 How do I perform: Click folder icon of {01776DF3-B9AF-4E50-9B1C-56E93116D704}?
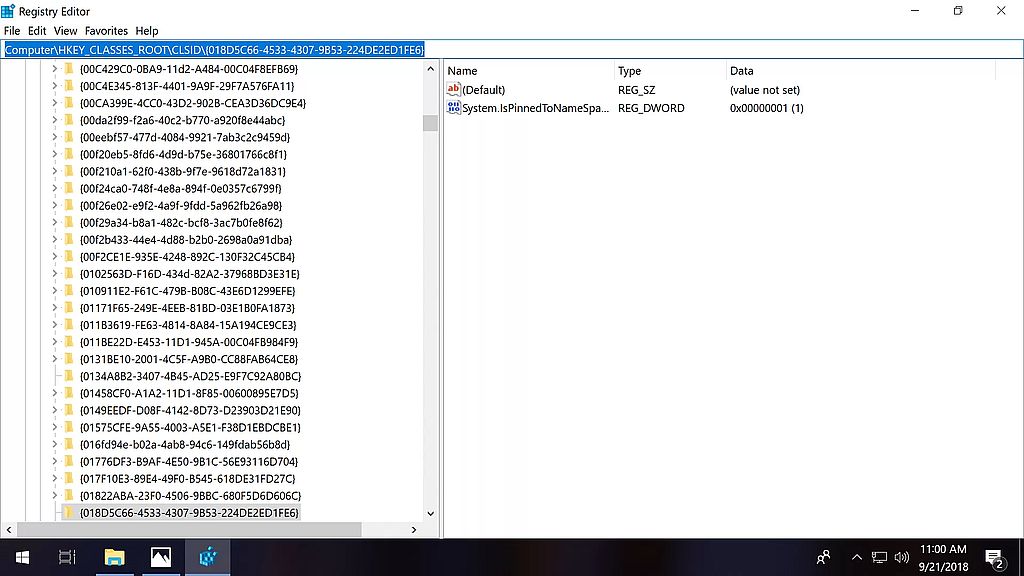click(69, 461)
